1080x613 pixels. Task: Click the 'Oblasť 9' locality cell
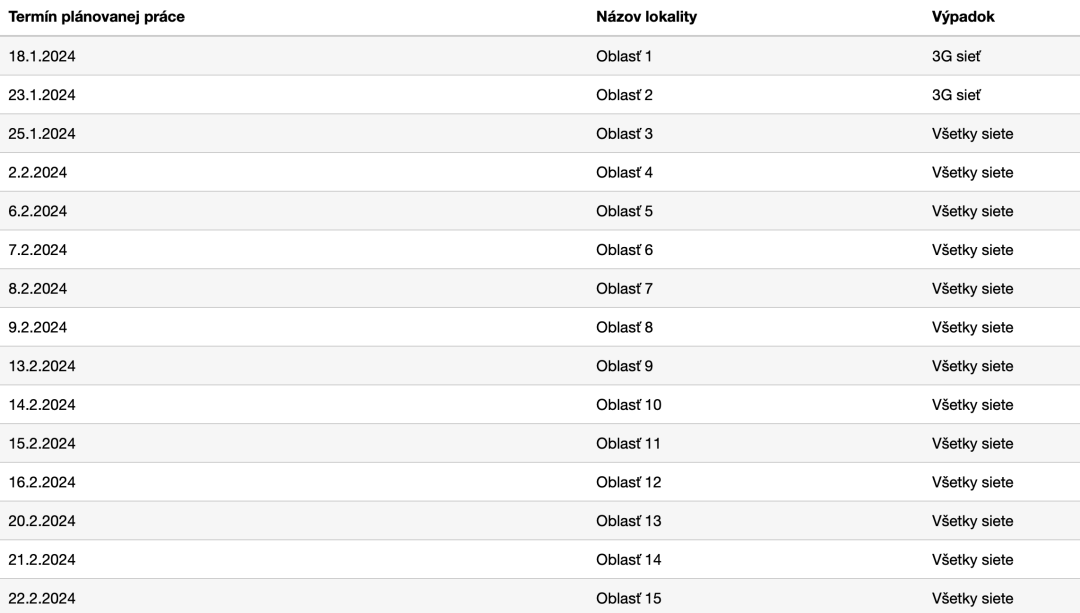(x=624, y=366)
